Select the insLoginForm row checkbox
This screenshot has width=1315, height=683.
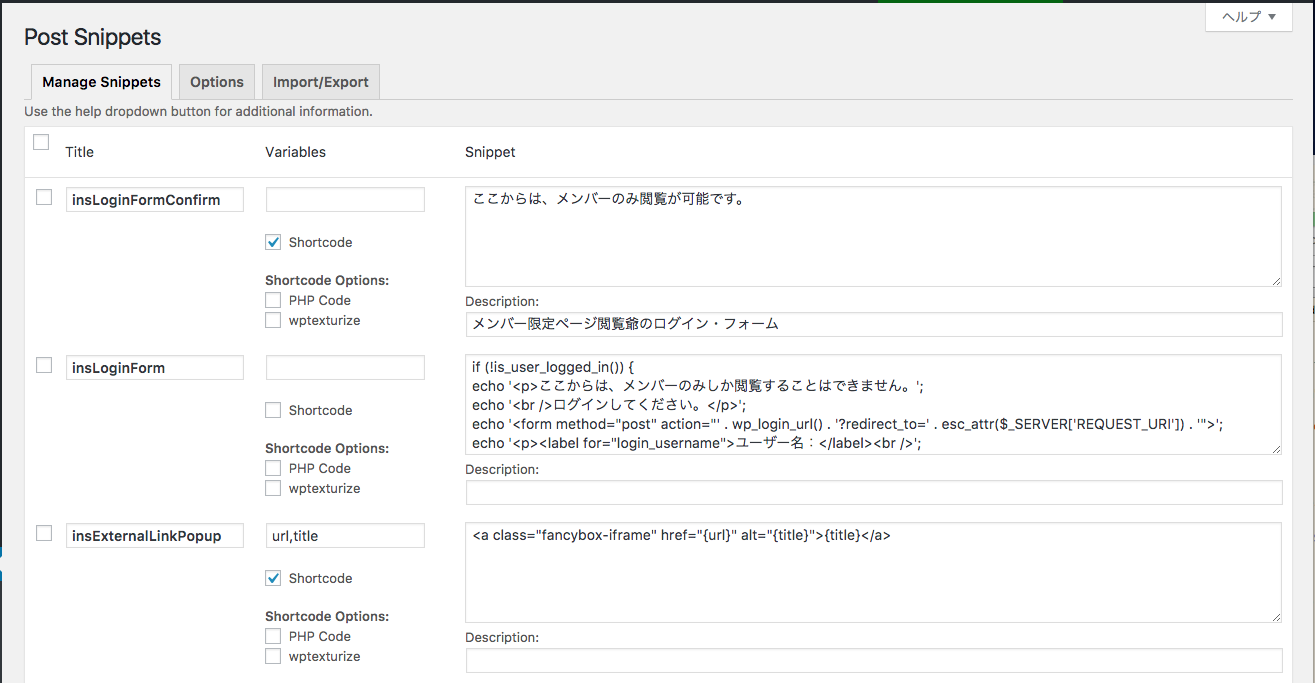click(x=44, y=365)
